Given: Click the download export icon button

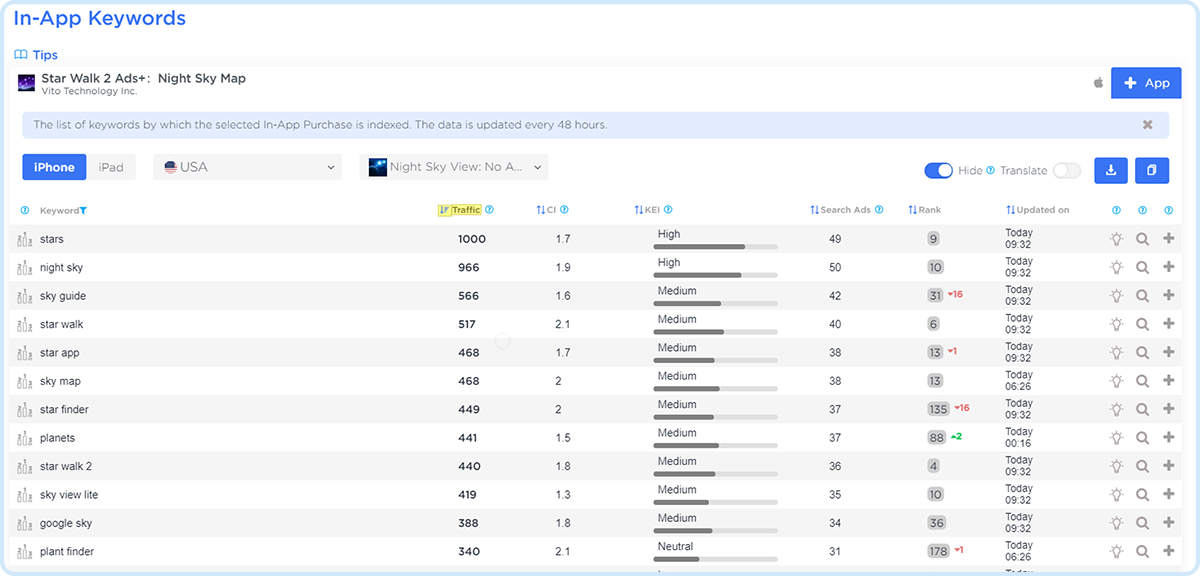Looking at the screenshot, I should pyautogui.click(x=1111, y=170).
